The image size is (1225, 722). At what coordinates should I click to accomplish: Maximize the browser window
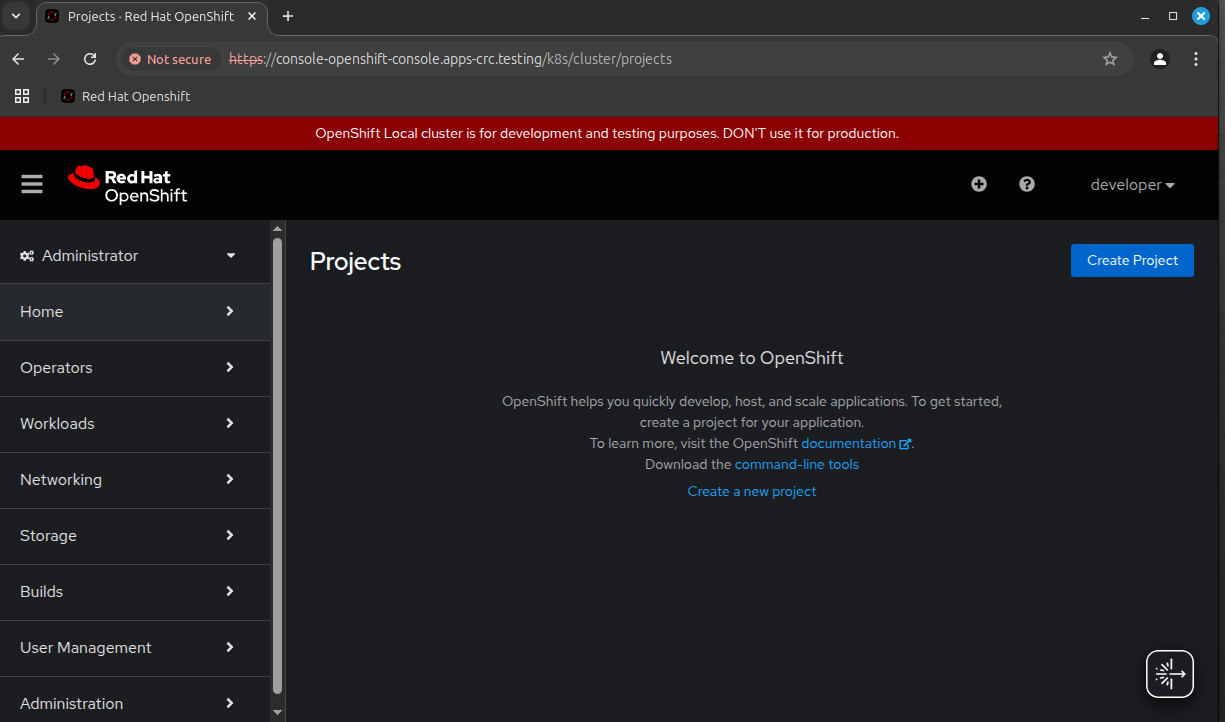(1173, 16)
